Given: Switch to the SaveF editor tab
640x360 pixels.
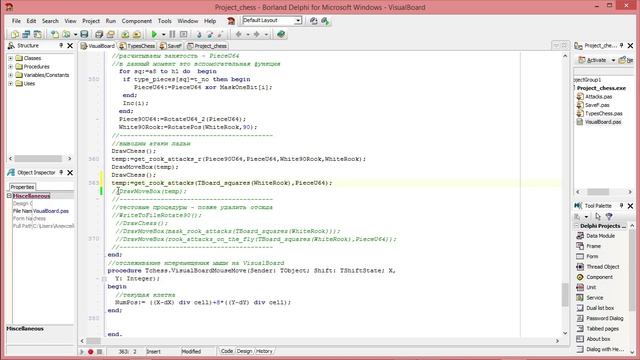Looking at the screenshot, I should tap(171, 46).
